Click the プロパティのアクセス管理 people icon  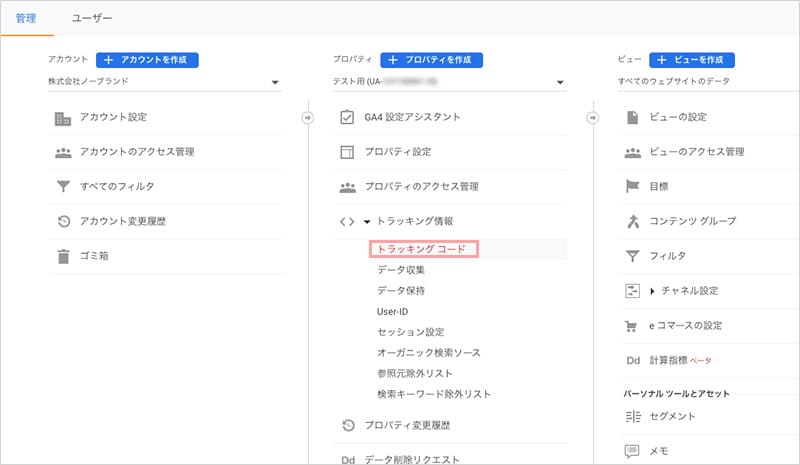[x=347, y=187]
